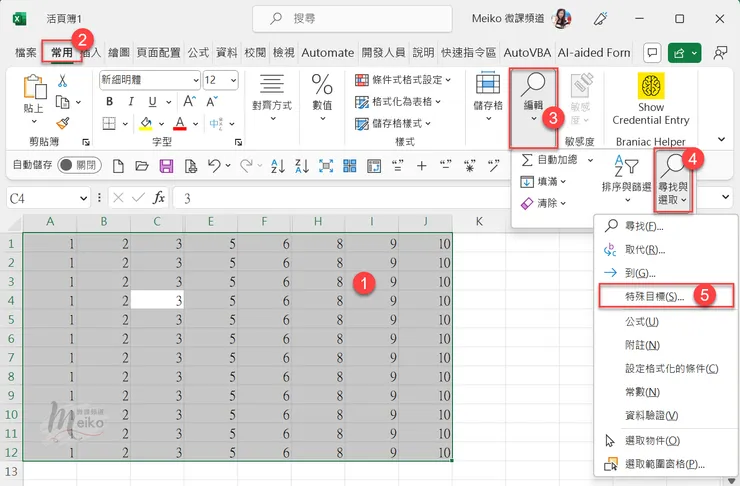Click the Sort and Filter button

(x=626, y=178)
